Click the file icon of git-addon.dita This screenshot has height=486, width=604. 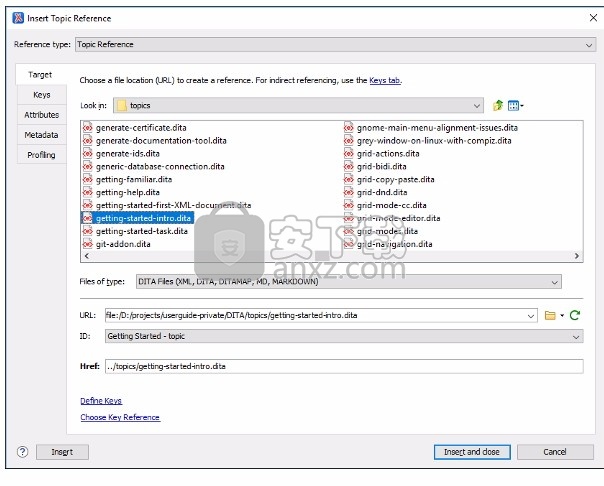point(88,244)
